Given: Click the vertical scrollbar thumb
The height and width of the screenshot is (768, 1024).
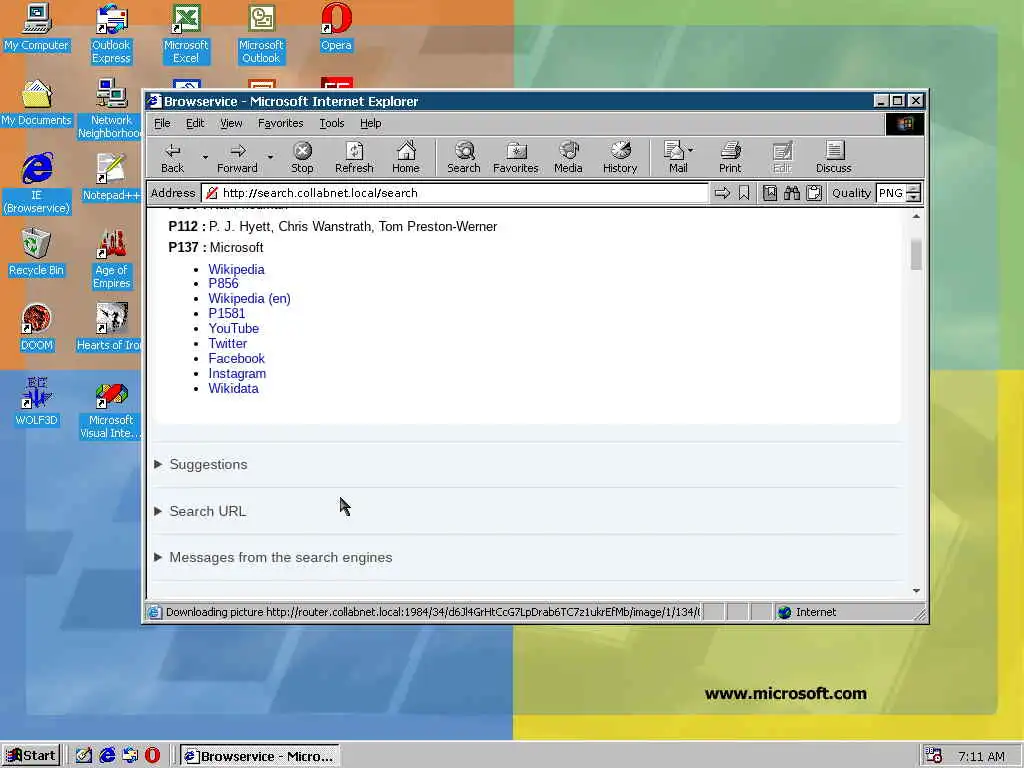Looking at the screenshot, I should click(916, 254).
